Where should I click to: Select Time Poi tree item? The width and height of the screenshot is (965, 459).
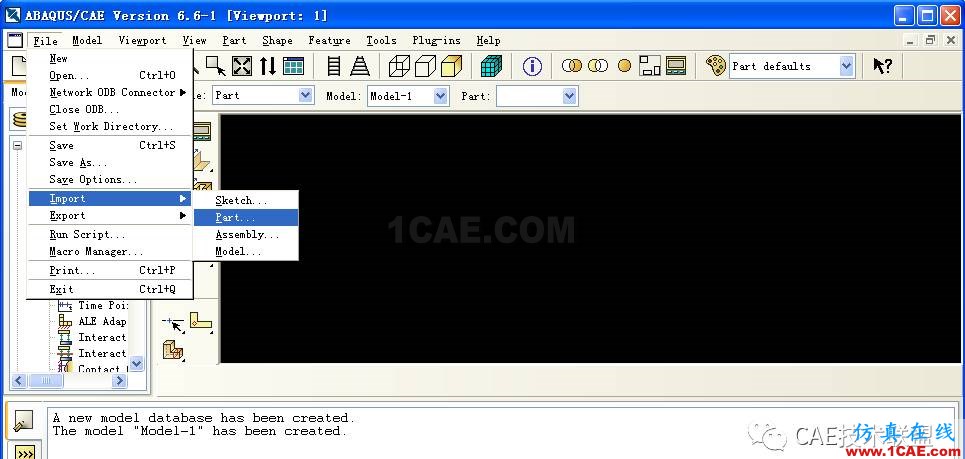(x=103, y=305)
